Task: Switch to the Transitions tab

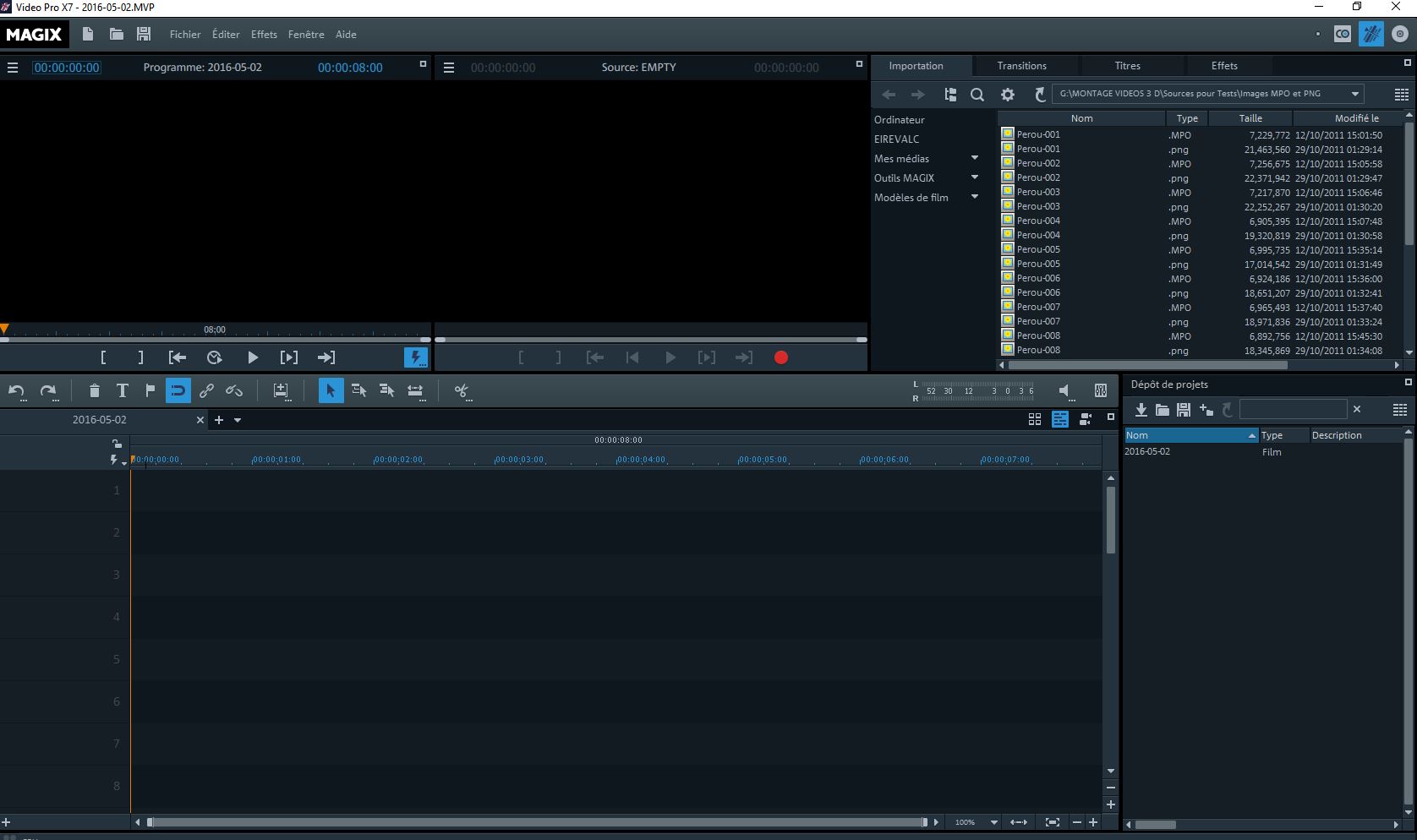Action: [1021, 66]
